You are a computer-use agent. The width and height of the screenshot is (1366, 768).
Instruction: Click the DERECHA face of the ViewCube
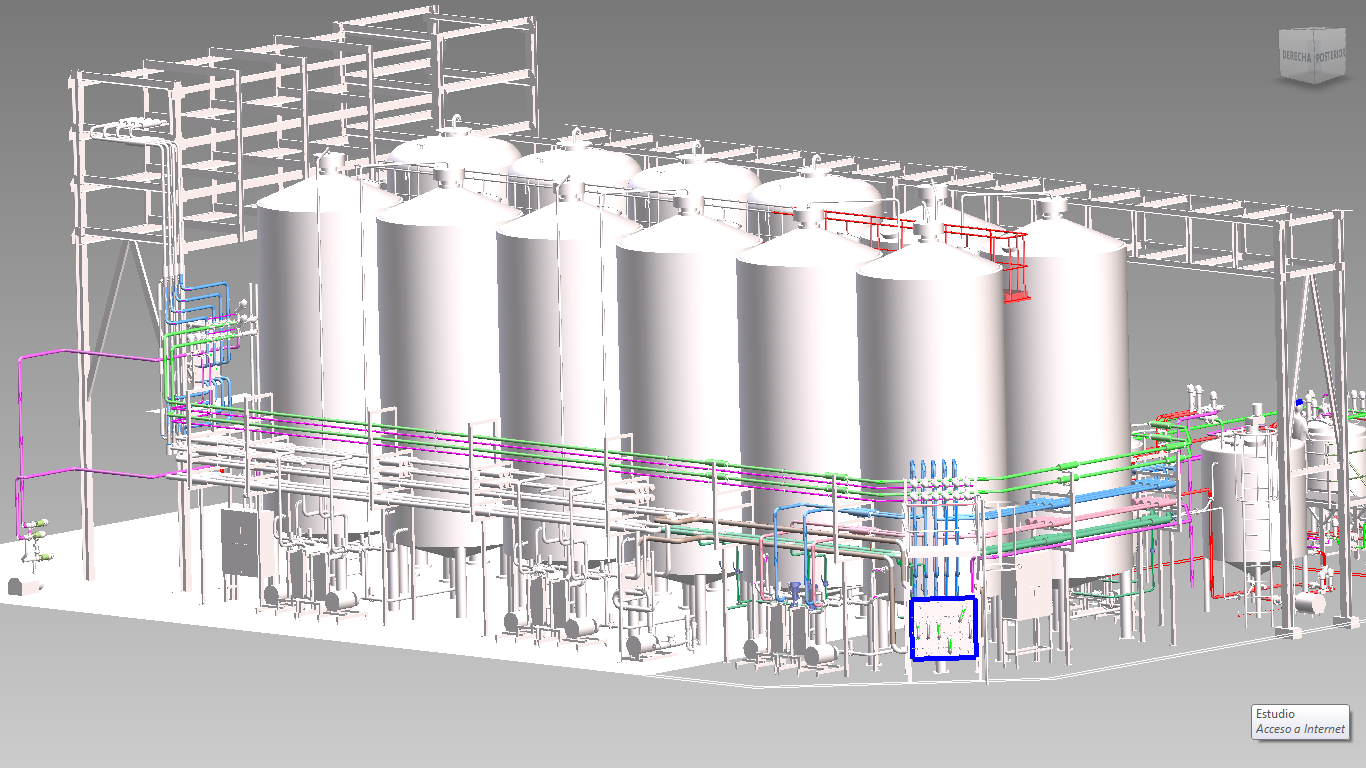click(1297, 57)
